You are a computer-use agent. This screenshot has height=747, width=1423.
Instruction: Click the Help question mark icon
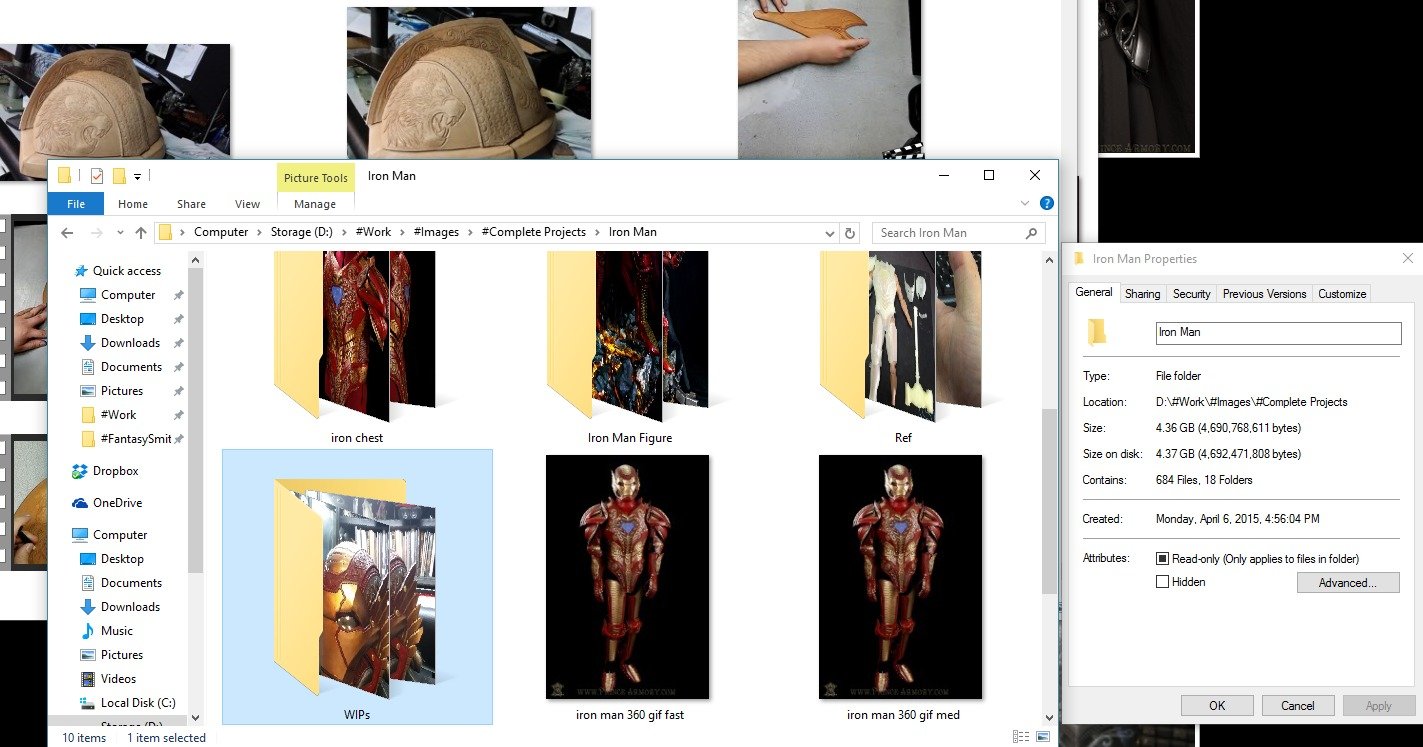point(1046,203)
